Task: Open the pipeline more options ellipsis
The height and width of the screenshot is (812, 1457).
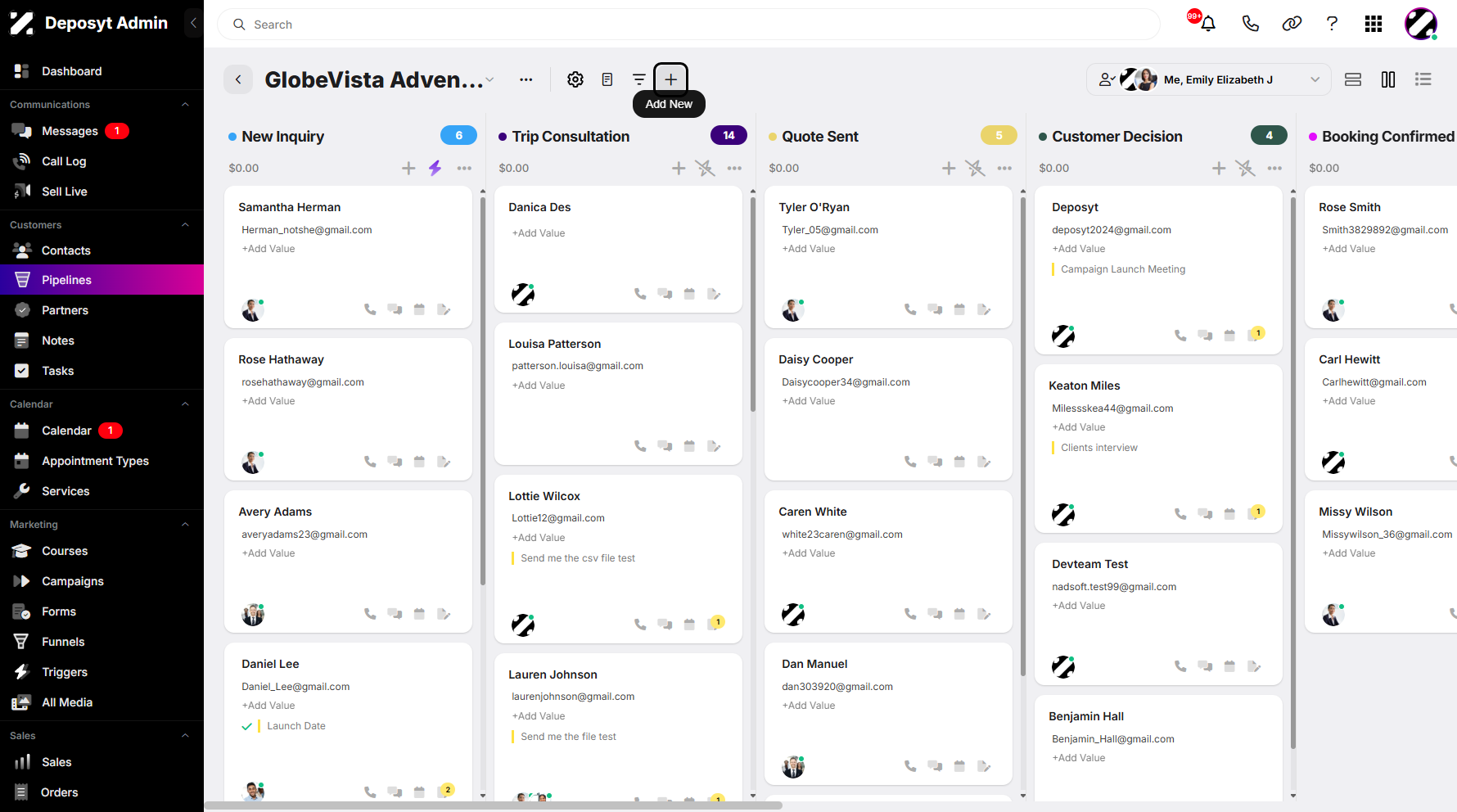Action: [x=526, y=79]
